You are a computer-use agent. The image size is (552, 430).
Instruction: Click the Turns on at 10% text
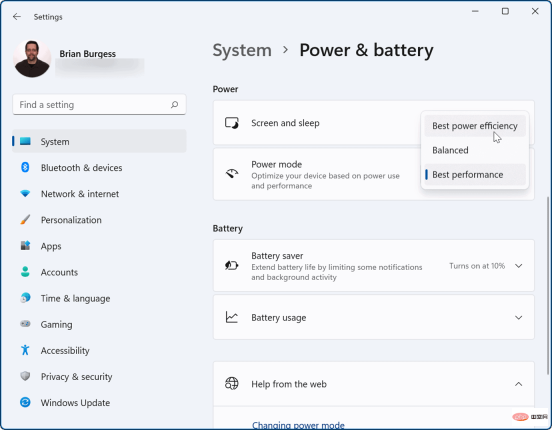tap(477, 266)
